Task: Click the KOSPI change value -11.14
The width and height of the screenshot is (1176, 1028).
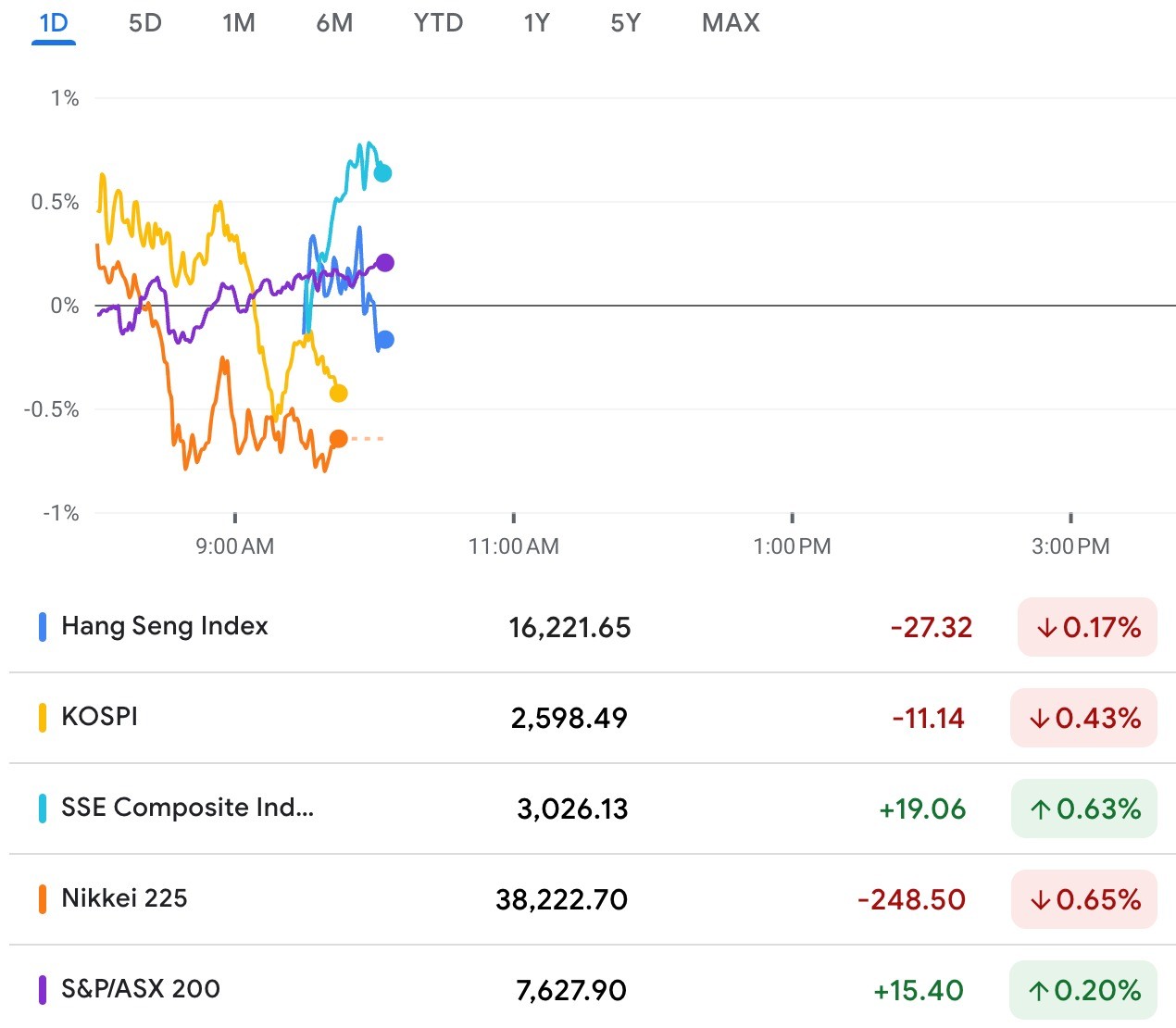Action: point(929,719)
